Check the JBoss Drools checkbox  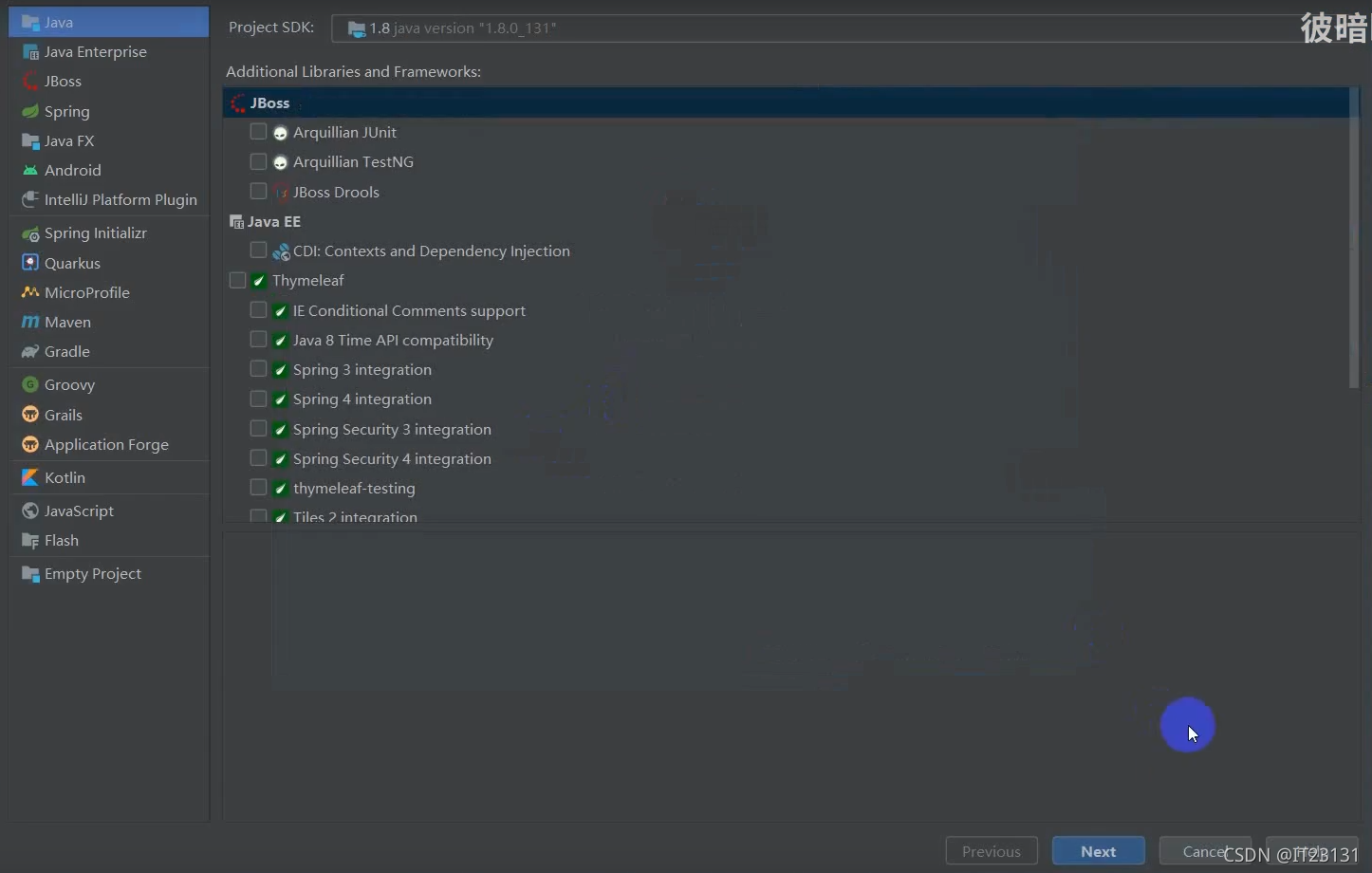[258, 191]
